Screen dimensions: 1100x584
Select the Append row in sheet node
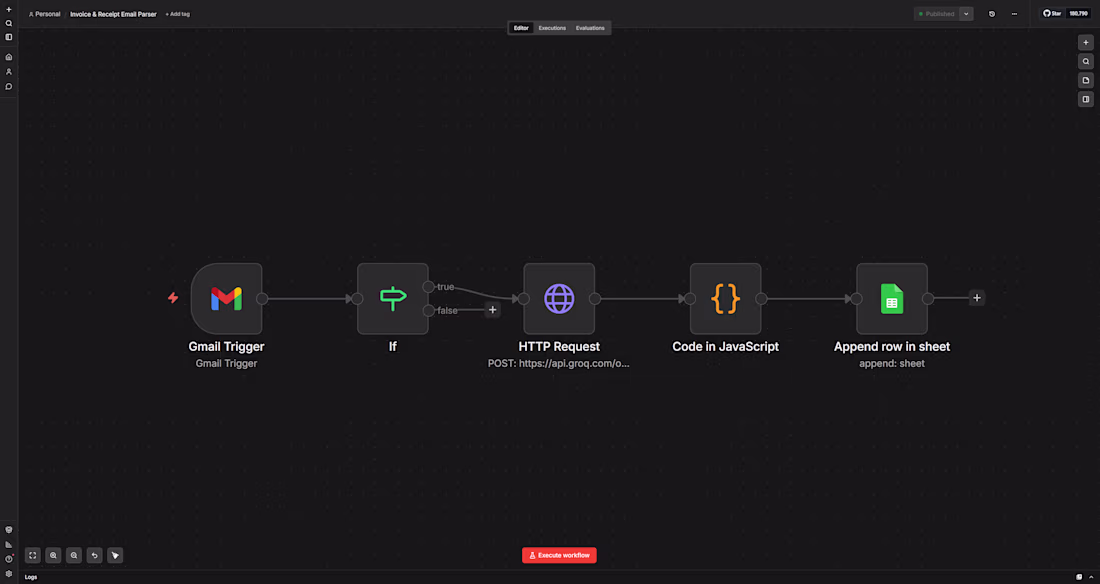pos(892,299)
